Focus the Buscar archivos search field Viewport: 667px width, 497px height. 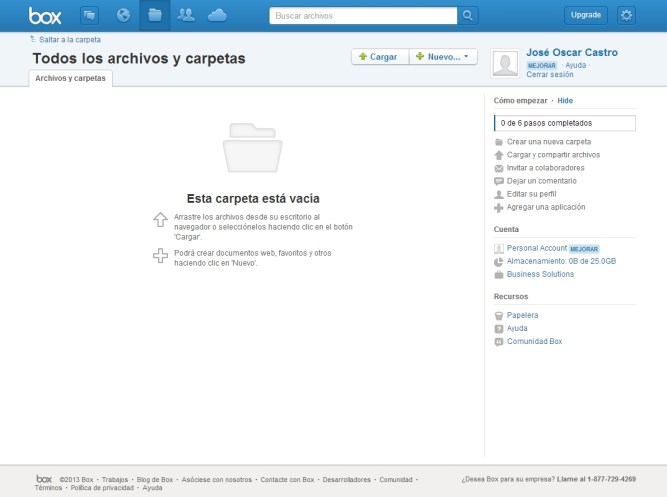(364, 16)
